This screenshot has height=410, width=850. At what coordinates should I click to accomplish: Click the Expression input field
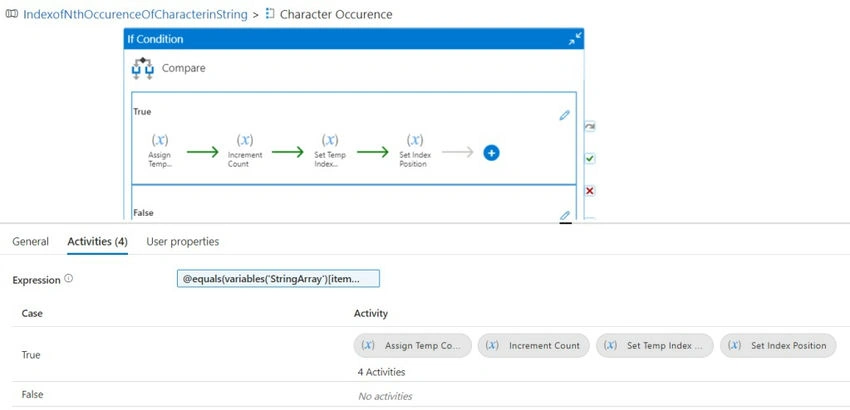point(278,279)
